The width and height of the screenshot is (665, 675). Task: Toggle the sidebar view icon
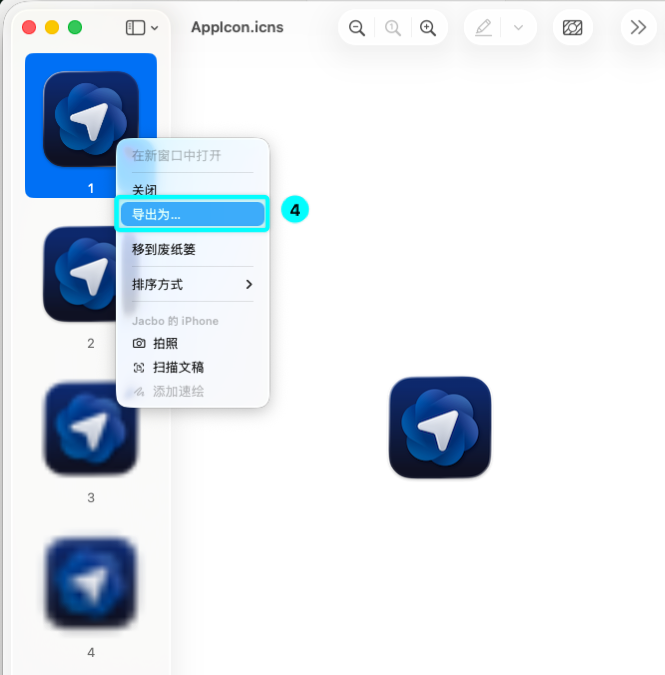(x=135, y=28)
